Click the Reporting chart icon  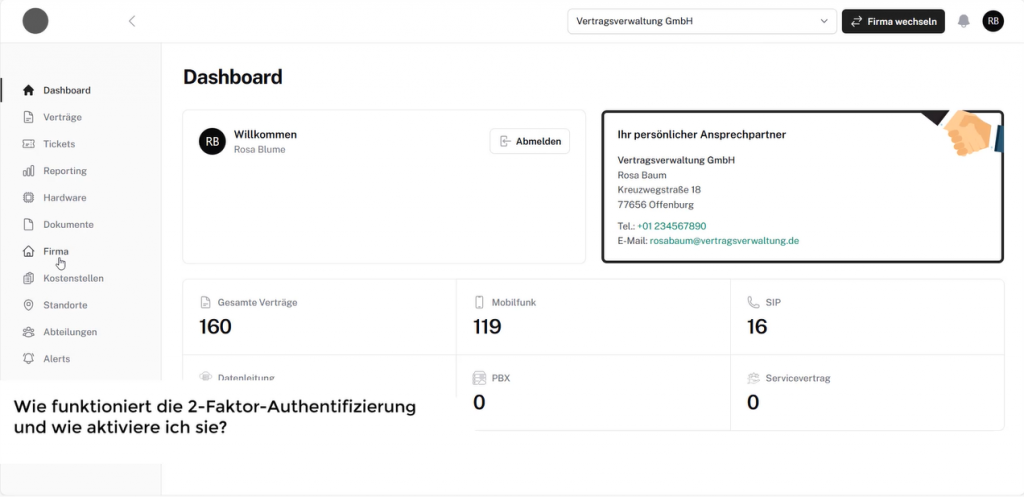pyautogui.click(x=28, y=171)
